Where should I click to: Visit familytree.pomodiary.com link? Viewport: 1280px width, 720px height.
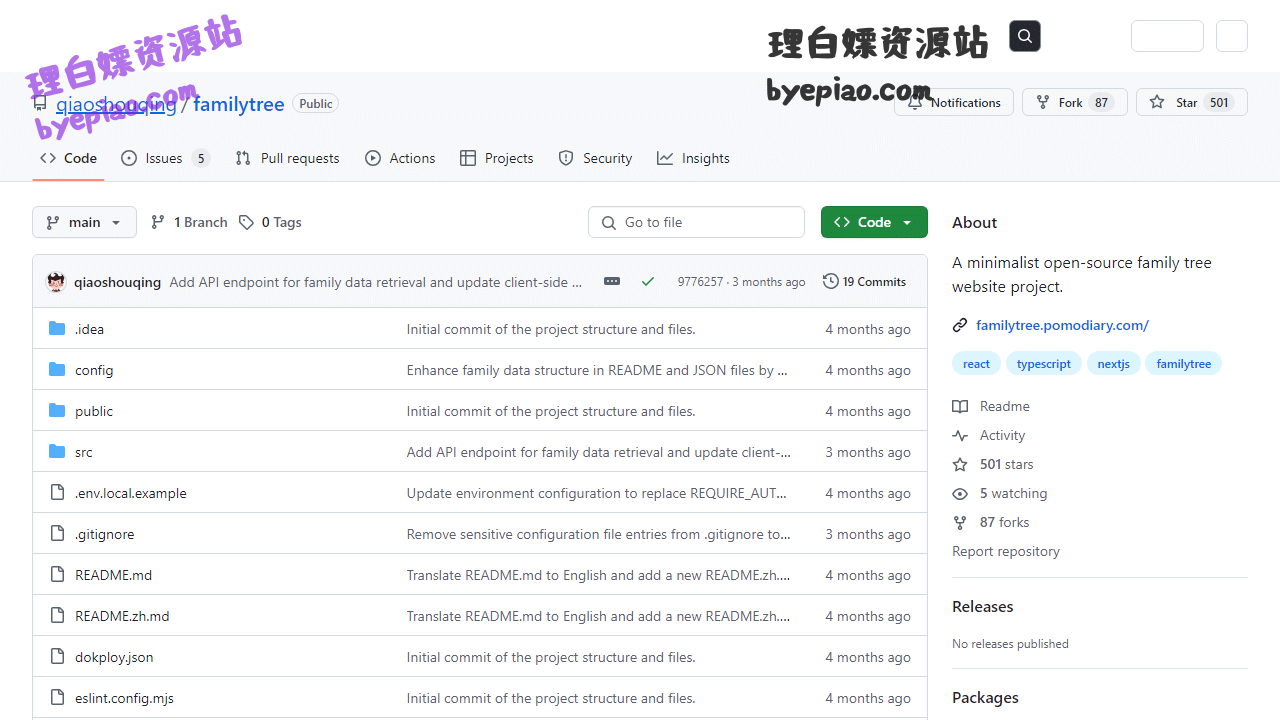(1062, 325)
